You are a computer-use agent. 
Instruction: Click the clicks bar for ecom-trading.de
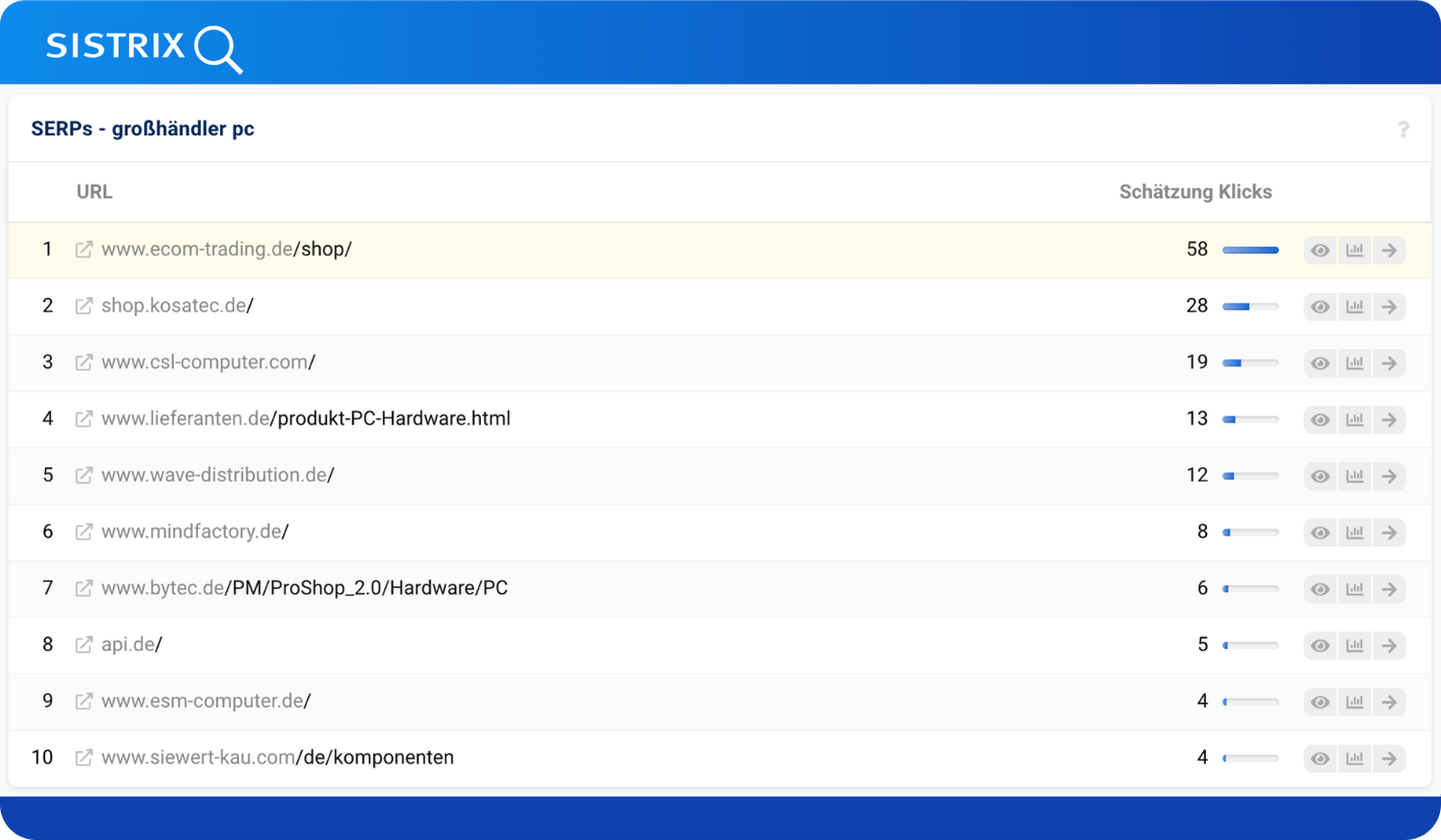(x=1250, y=249)
